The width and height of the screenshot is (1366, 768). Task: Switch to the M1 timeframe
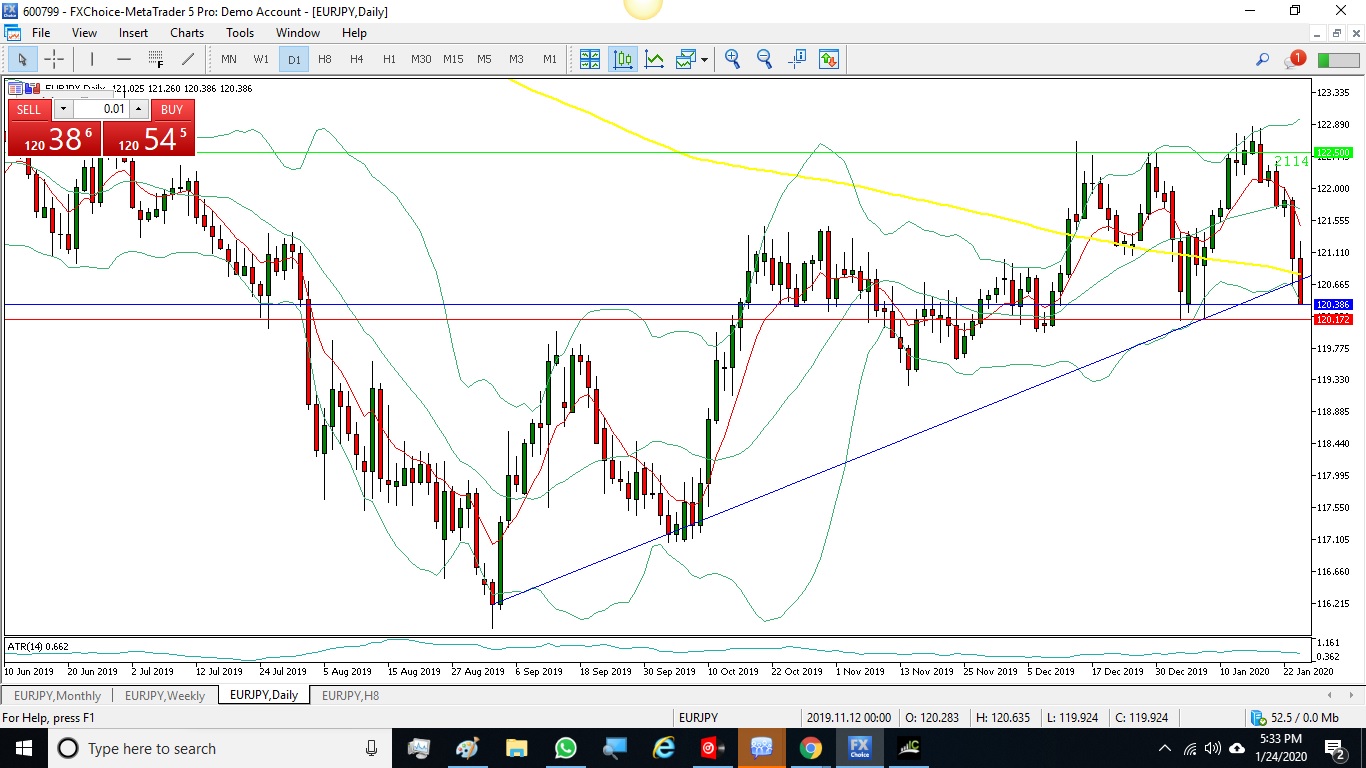tap(549, 59)
